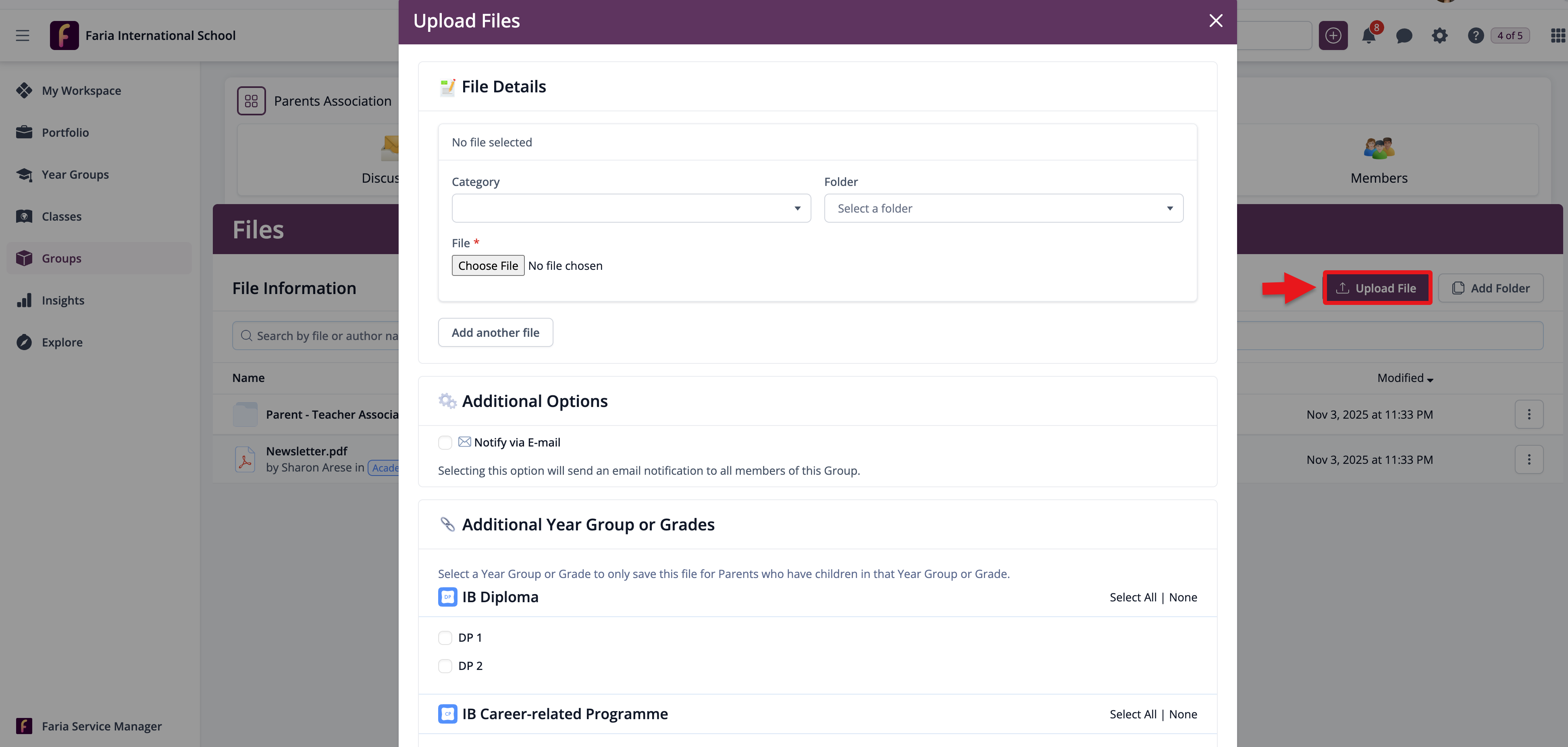Go to Insights in the sidebar
The width and height of the screenshot is (1568, 747).
pos(63,300)
